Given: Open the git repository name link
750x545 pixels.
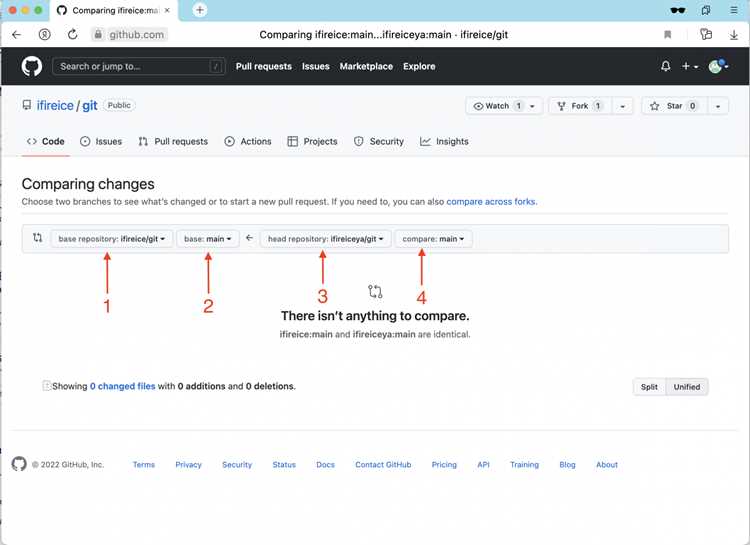Looking at the screenshot, I should (x=89, y=105).
